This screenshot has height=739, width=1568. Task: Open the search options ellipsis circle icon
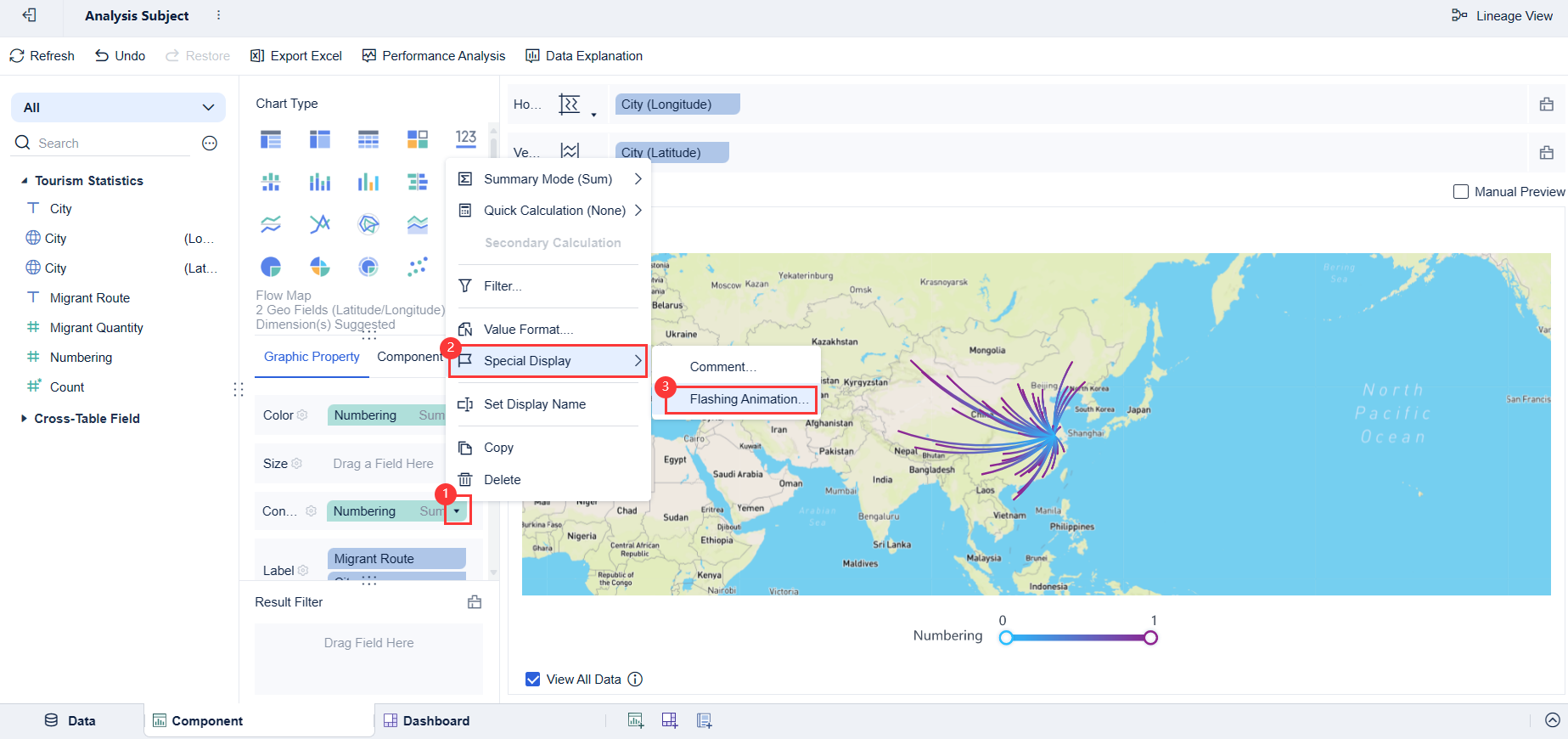[210, 144]
